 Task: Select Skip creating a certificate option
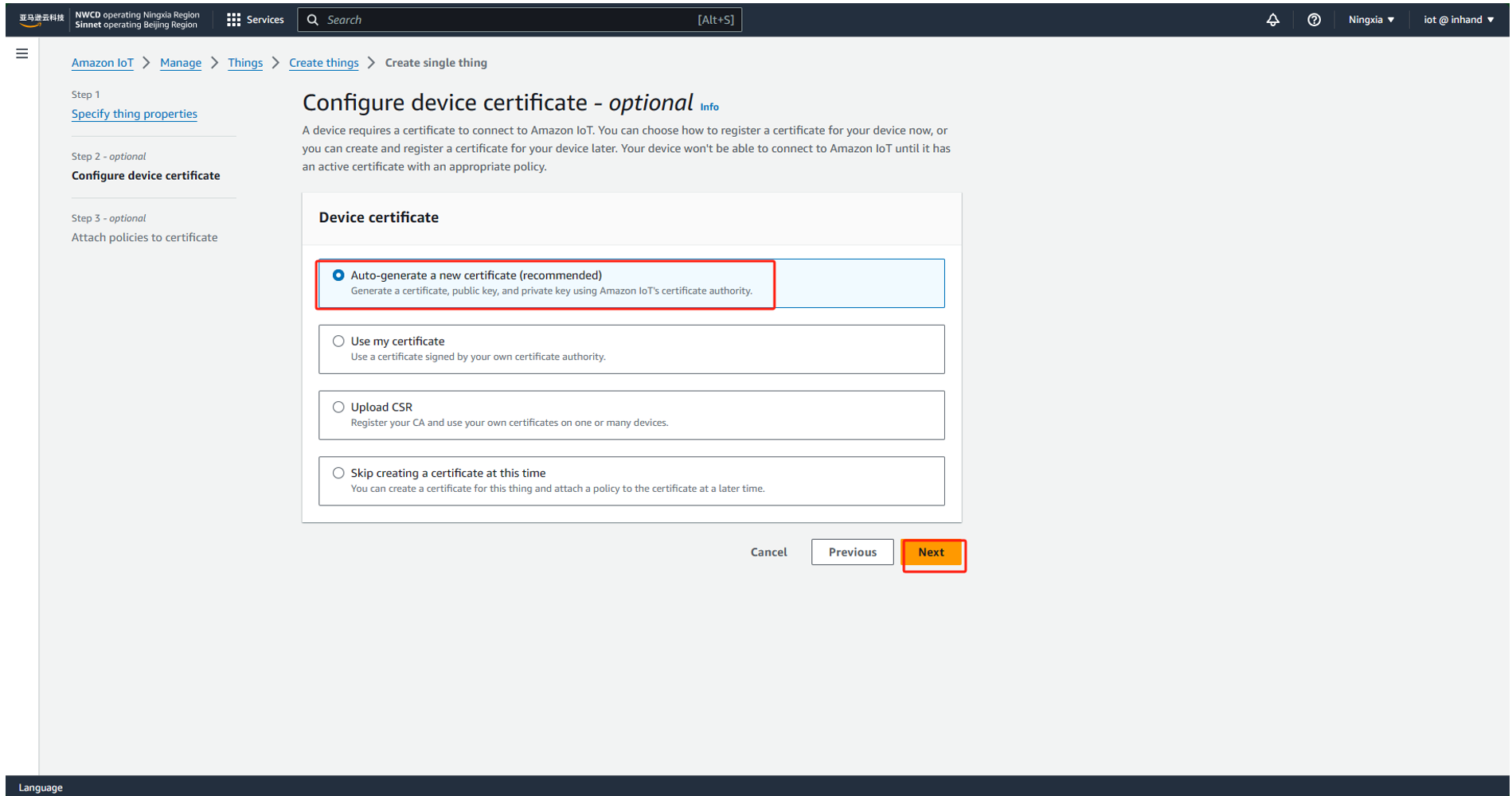tap(338, 474)
